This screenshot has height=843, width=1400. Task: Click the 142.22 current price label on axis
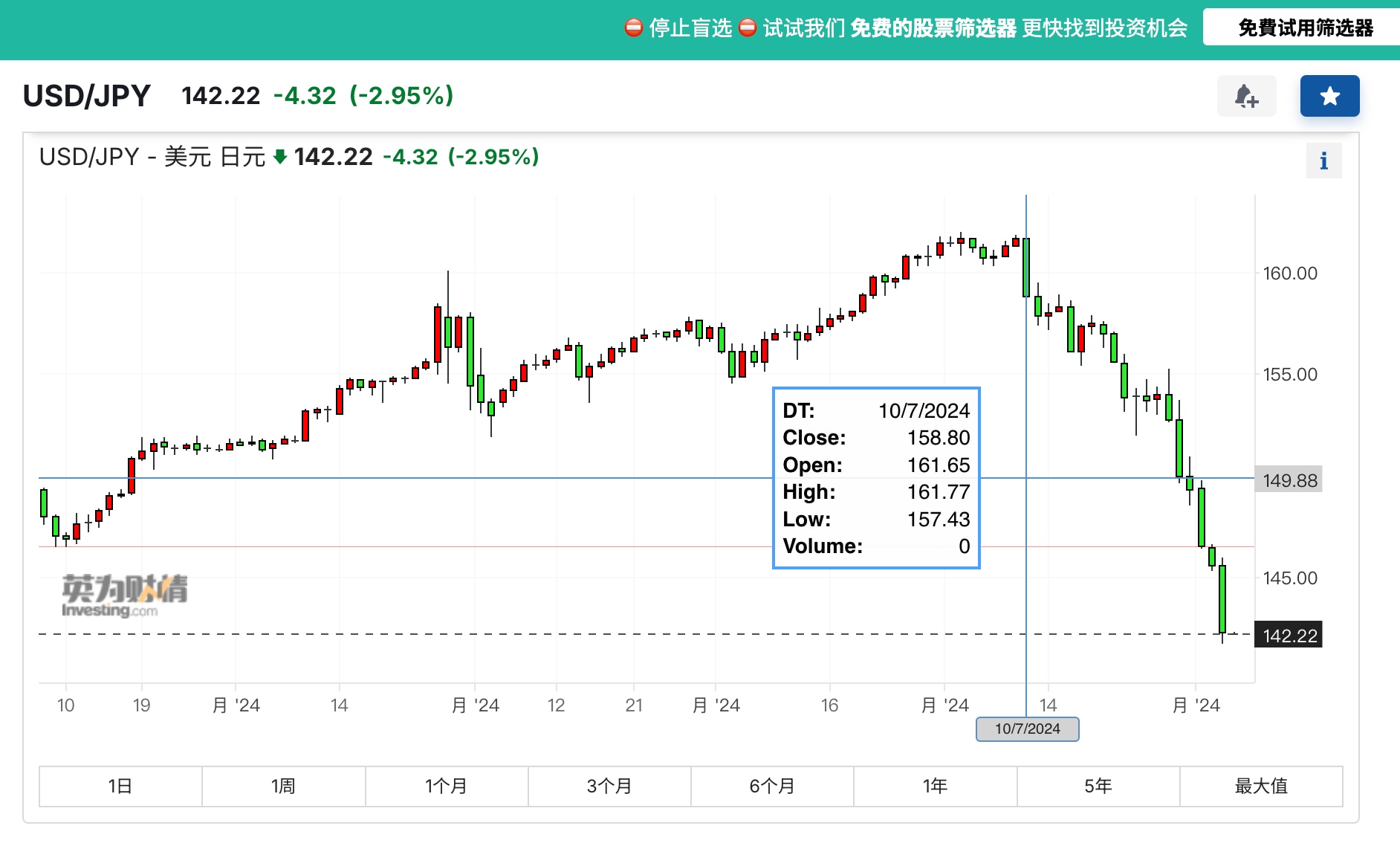[1289, 636]
